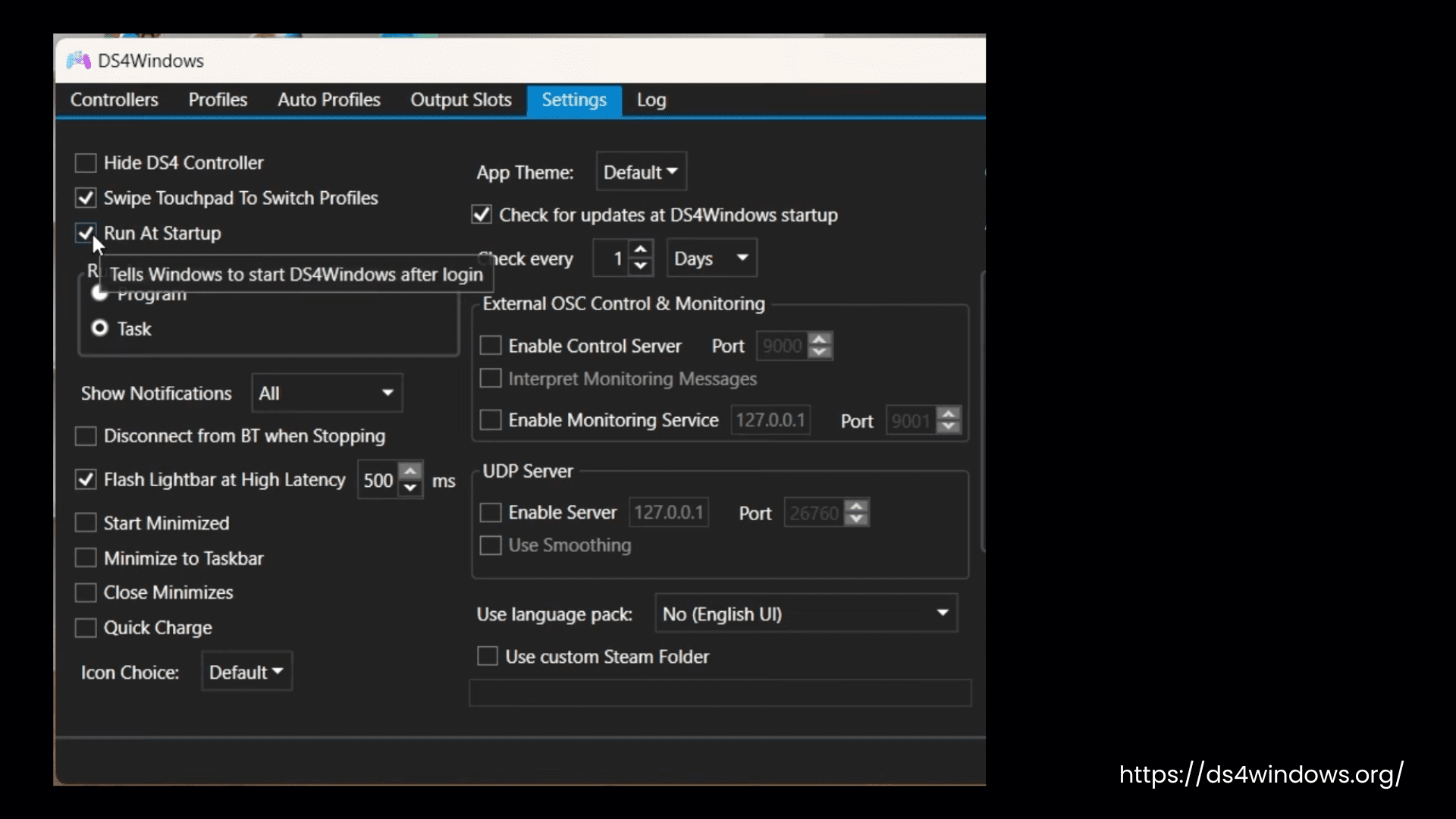
Task: Click the DS4Windows app icon in title bar
Action: tap(78, 61)
